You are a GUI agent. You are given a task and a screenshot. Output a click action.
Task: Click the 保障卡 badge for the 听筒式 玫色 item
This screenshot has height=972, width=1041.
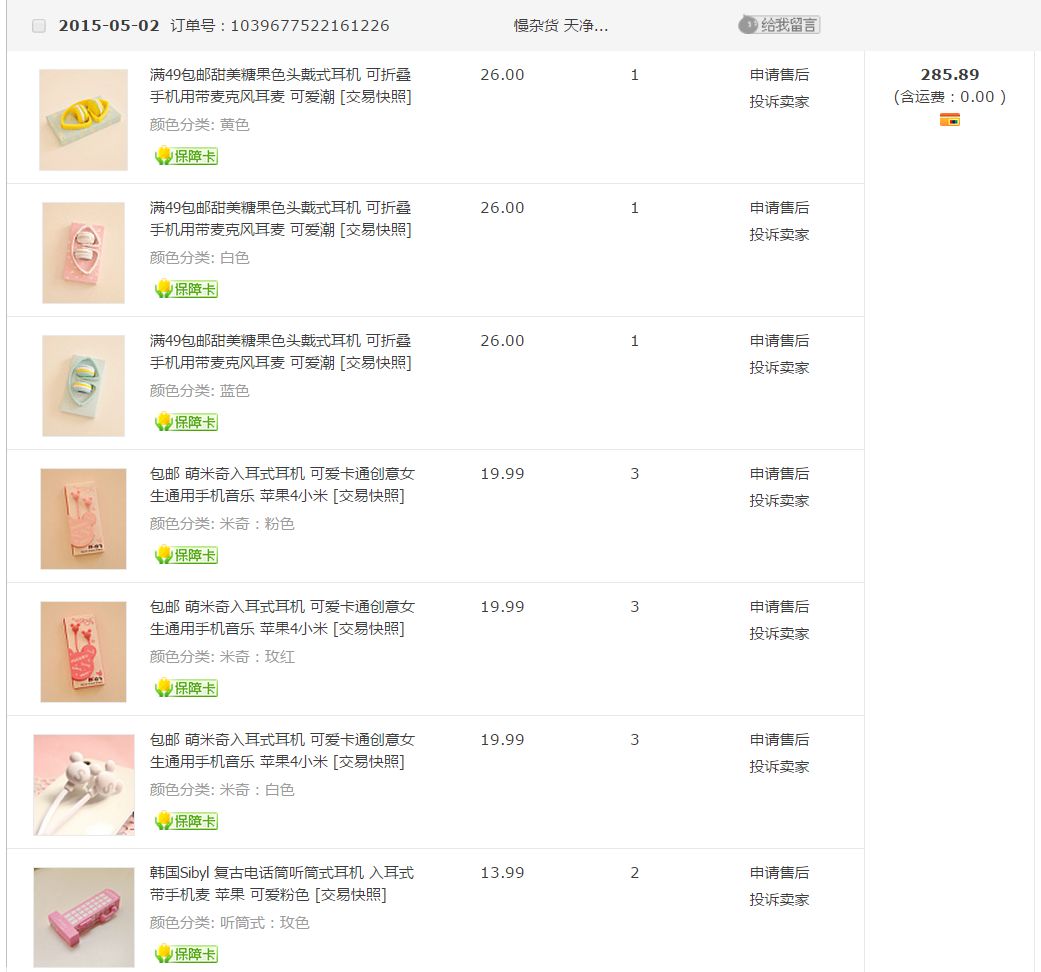coord(186,954)
